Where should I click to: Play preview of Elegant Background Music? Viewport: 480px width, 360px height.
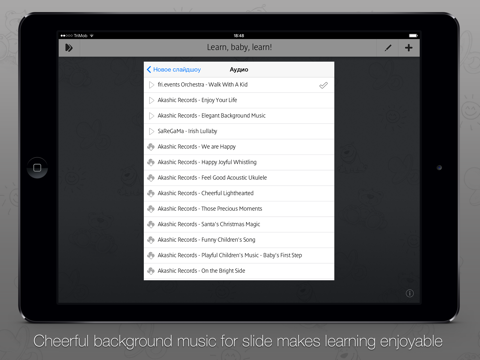point(151,116)
